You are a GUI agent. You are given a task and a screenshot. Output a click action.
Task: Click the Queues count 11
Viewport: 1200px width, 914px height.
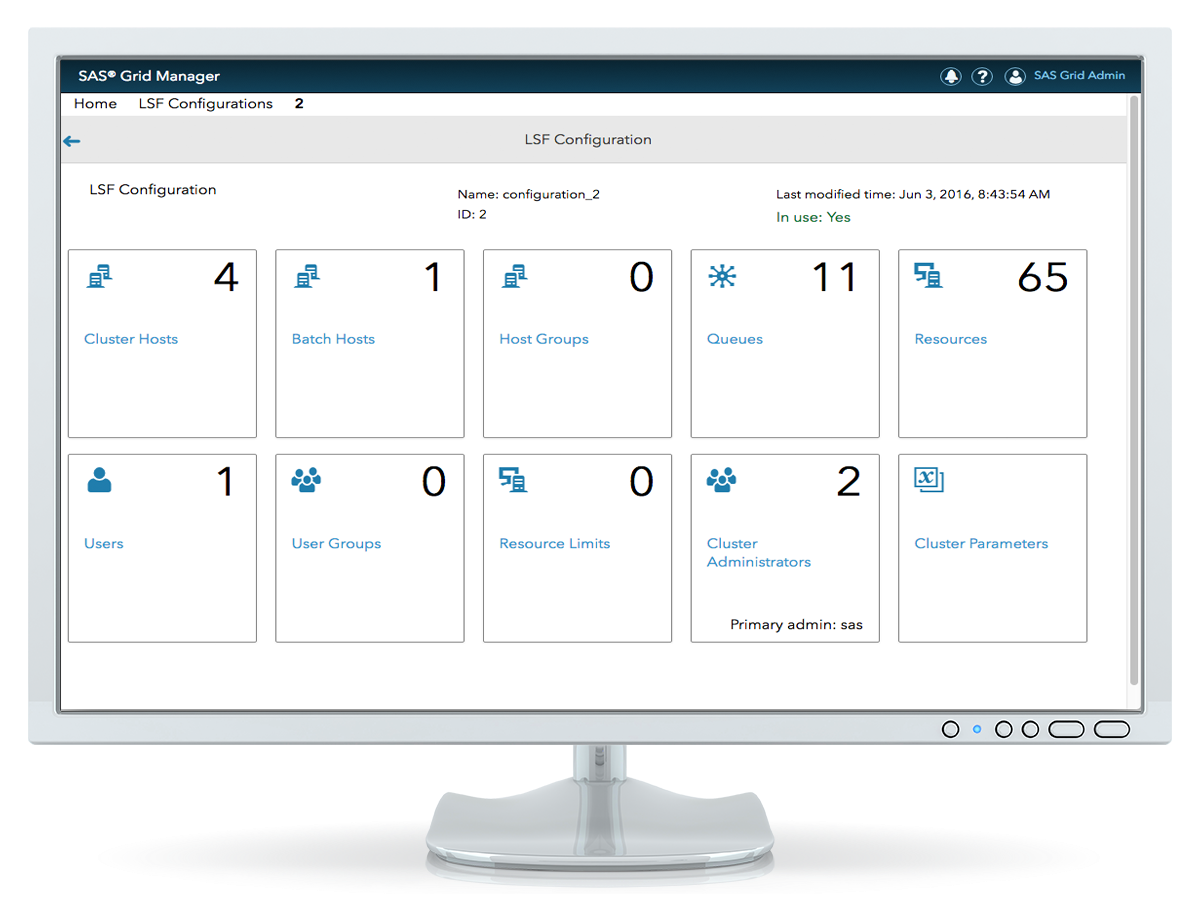click(834, 278)
